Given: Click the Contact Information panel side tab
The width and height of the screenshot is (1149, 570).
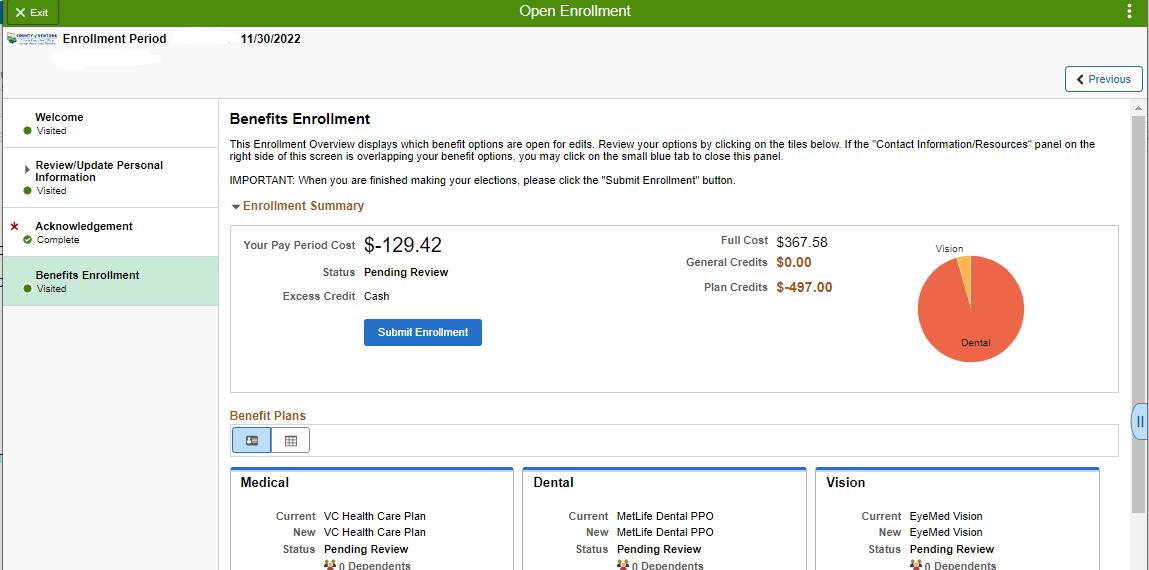Looking at the screenshot, I should tap(1139, 421).
